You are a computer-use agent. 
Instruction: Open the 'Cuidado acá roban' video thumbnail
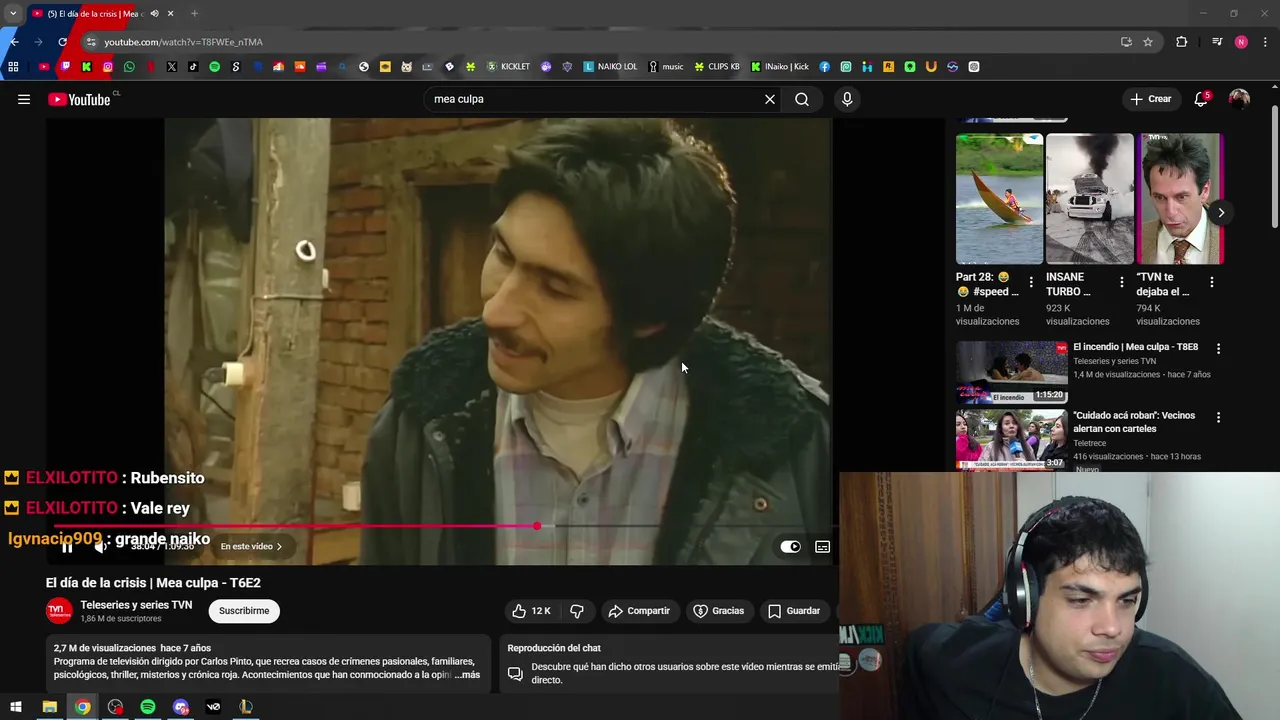tap(1011, 439)
